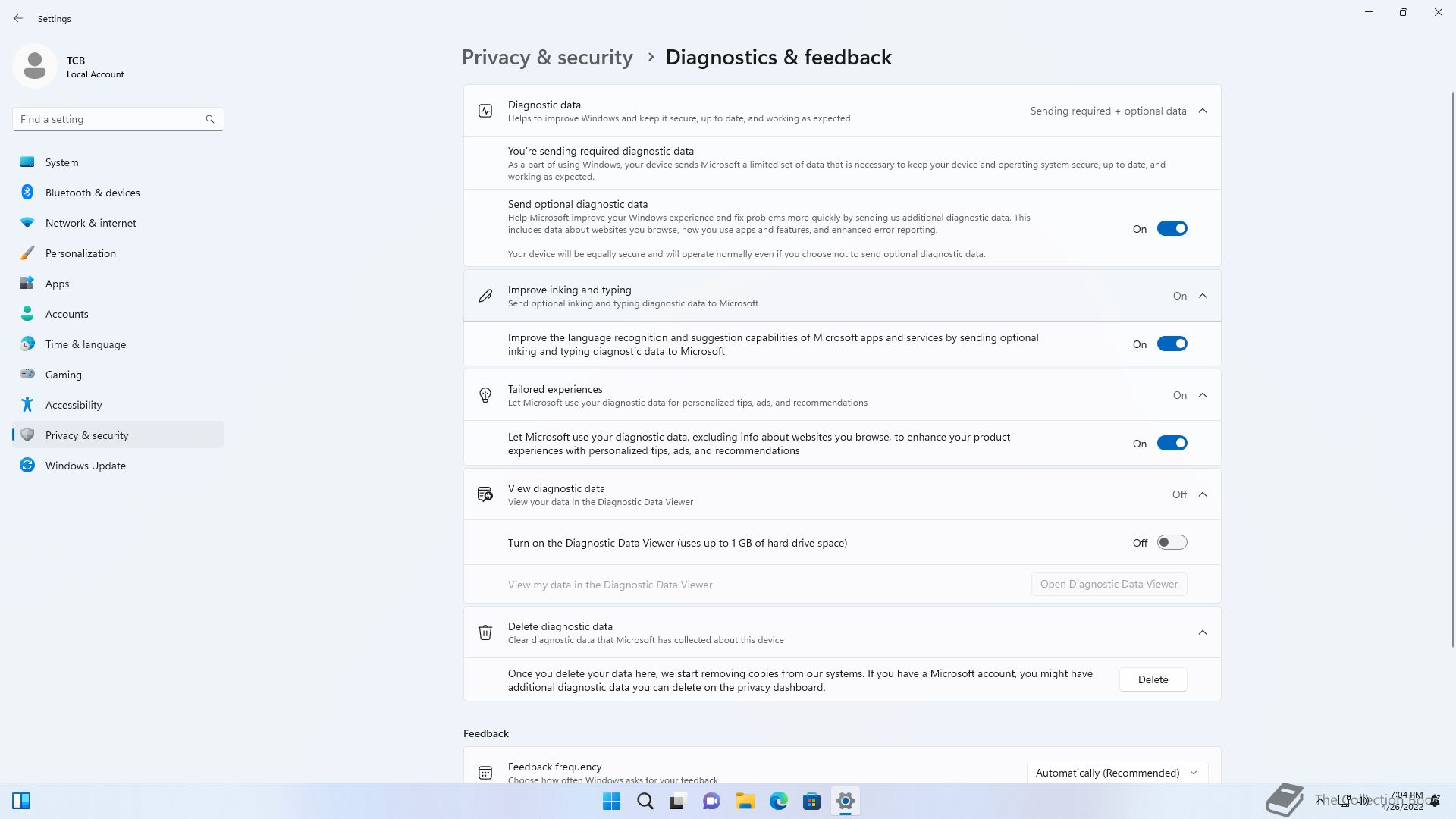Open Accounts settings in sidebar
1456x819 pixels.
pyautogui.click(x=118, y=314)
